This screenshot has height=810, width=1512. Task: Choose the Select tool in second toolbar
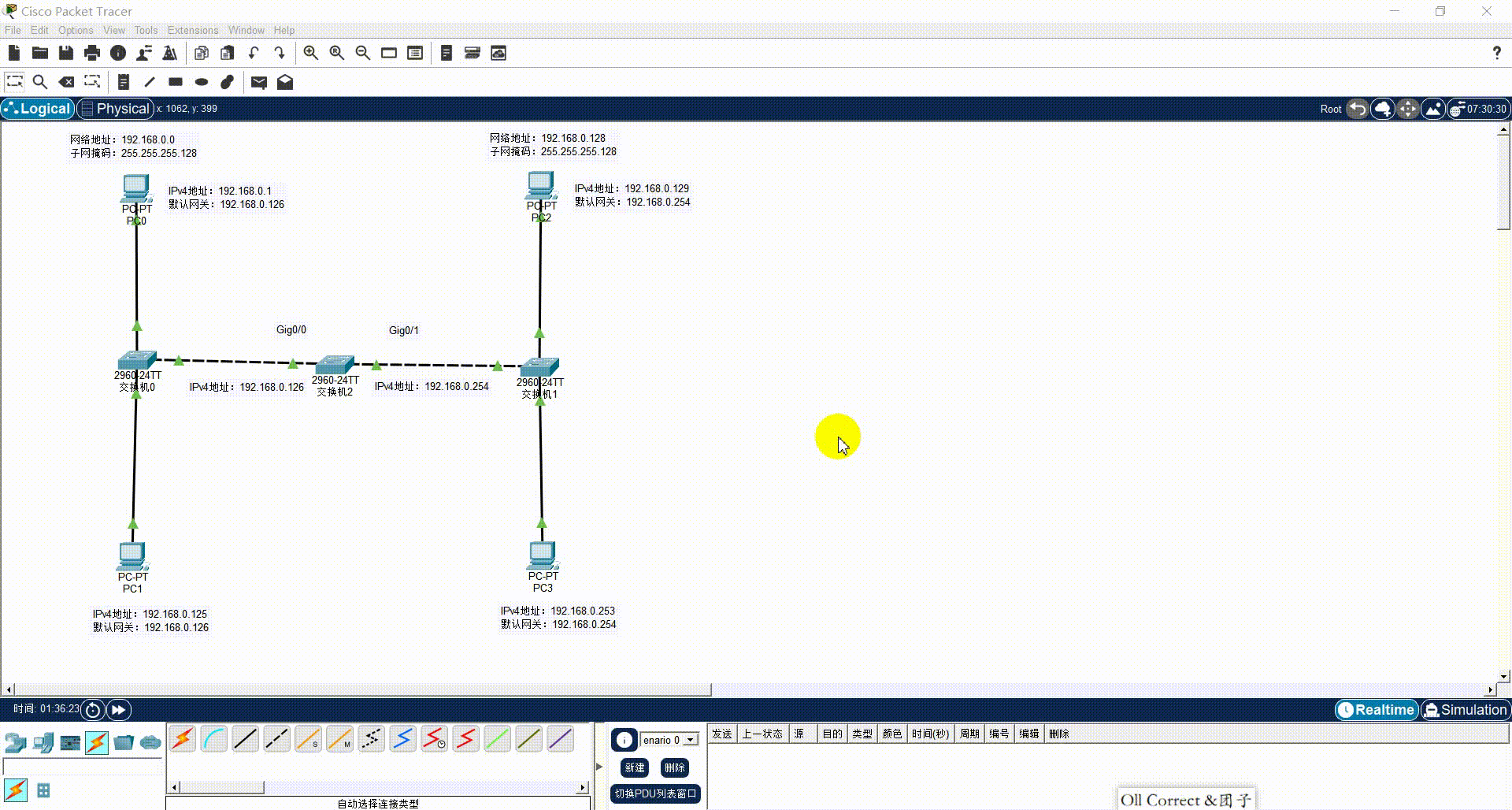14,81
